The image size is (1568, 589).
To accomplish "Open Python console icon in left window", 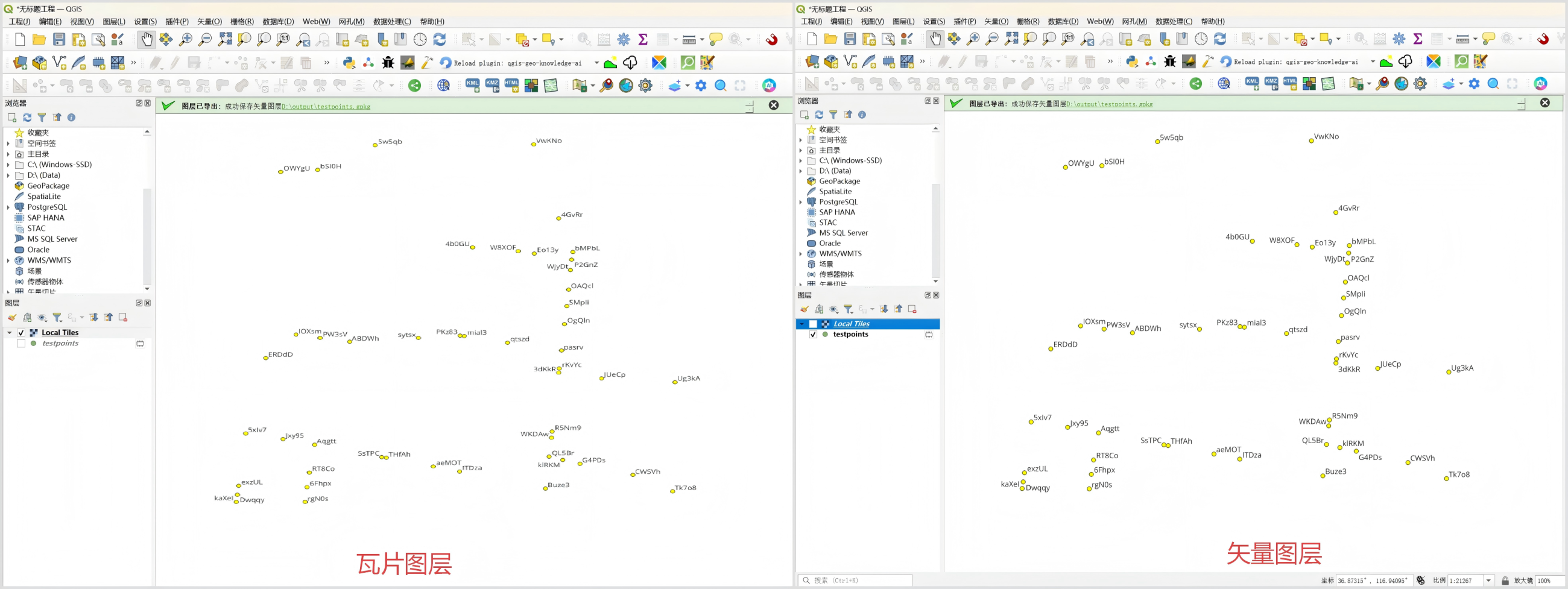I will click(349, 62).
